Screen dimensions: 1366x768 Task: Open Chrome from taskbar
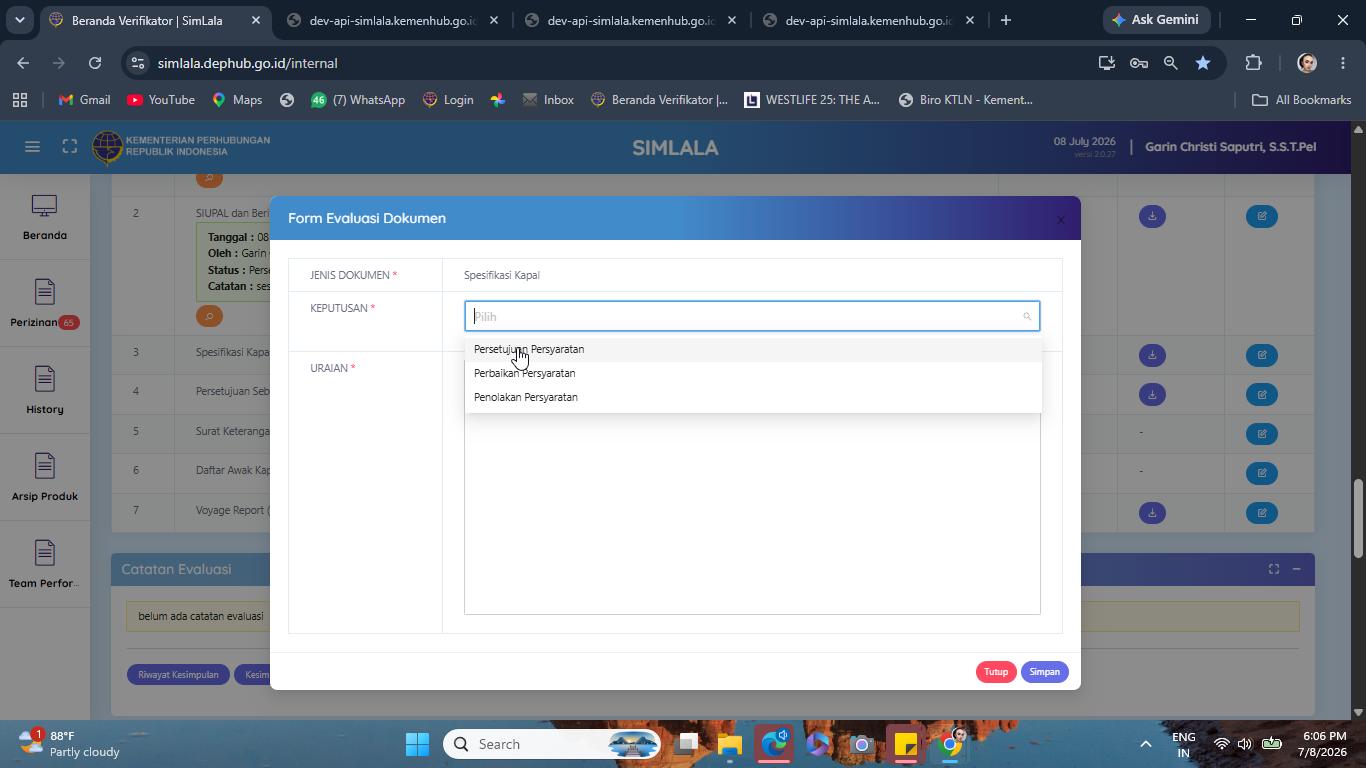951,744
